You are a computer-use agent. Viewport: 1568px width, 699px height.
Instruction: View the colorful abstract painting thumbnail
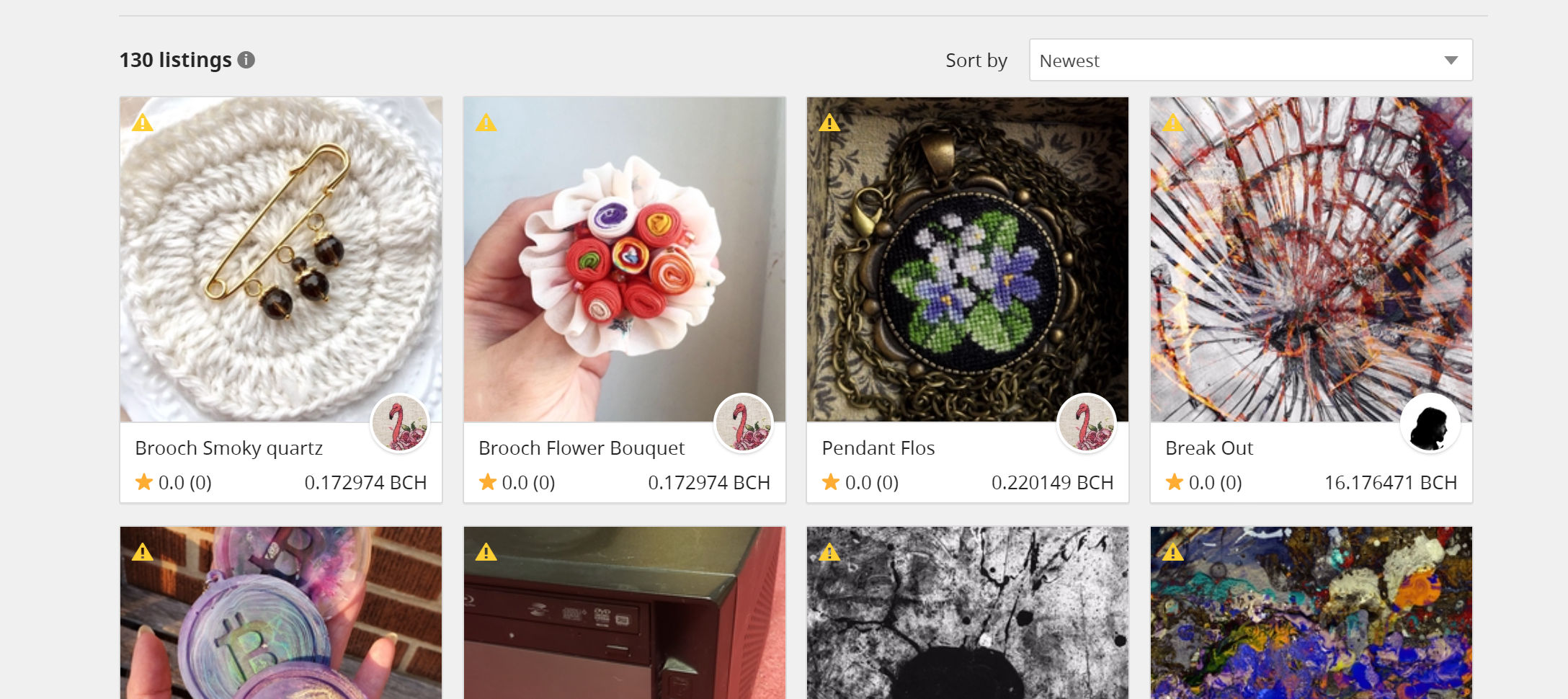tap(1311, 613)
